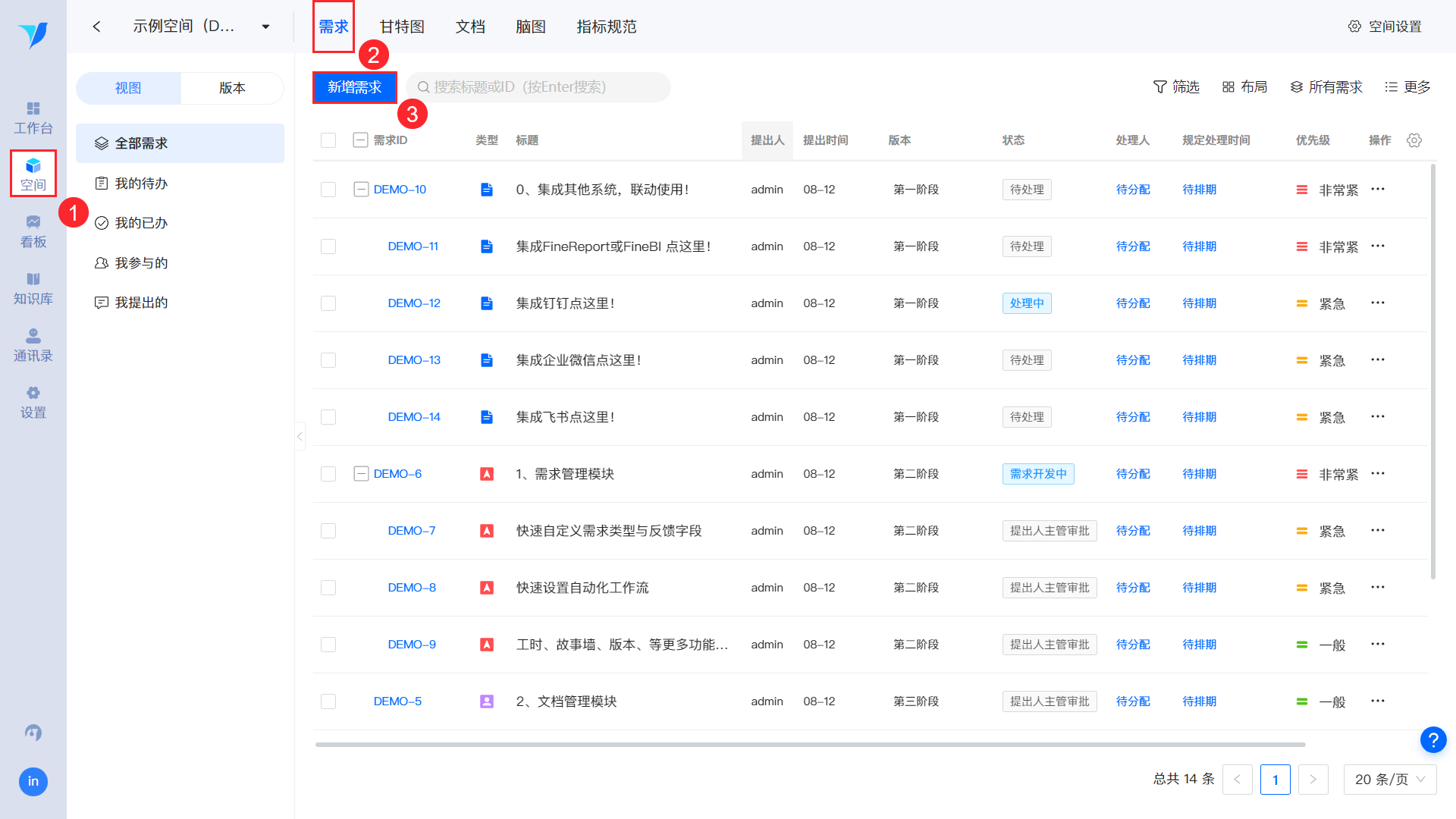This screenshot has width=1456, height=819.
Task: Toggle the select-all checkbox in the header
Action: pyautogui.click(x=328, y=140)
